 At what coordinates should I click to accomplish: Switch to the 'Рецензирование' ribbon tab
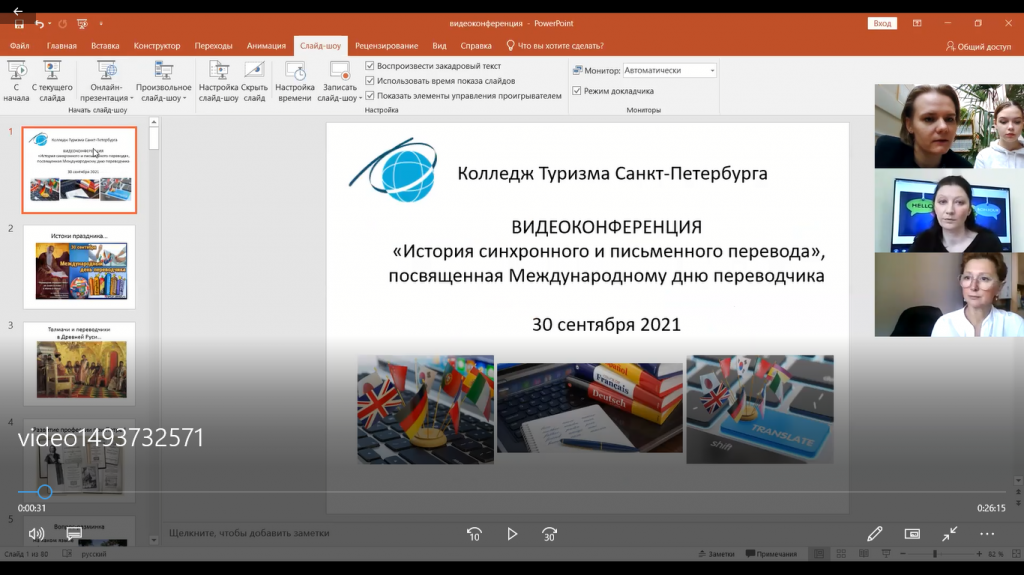tap(387, 46)
